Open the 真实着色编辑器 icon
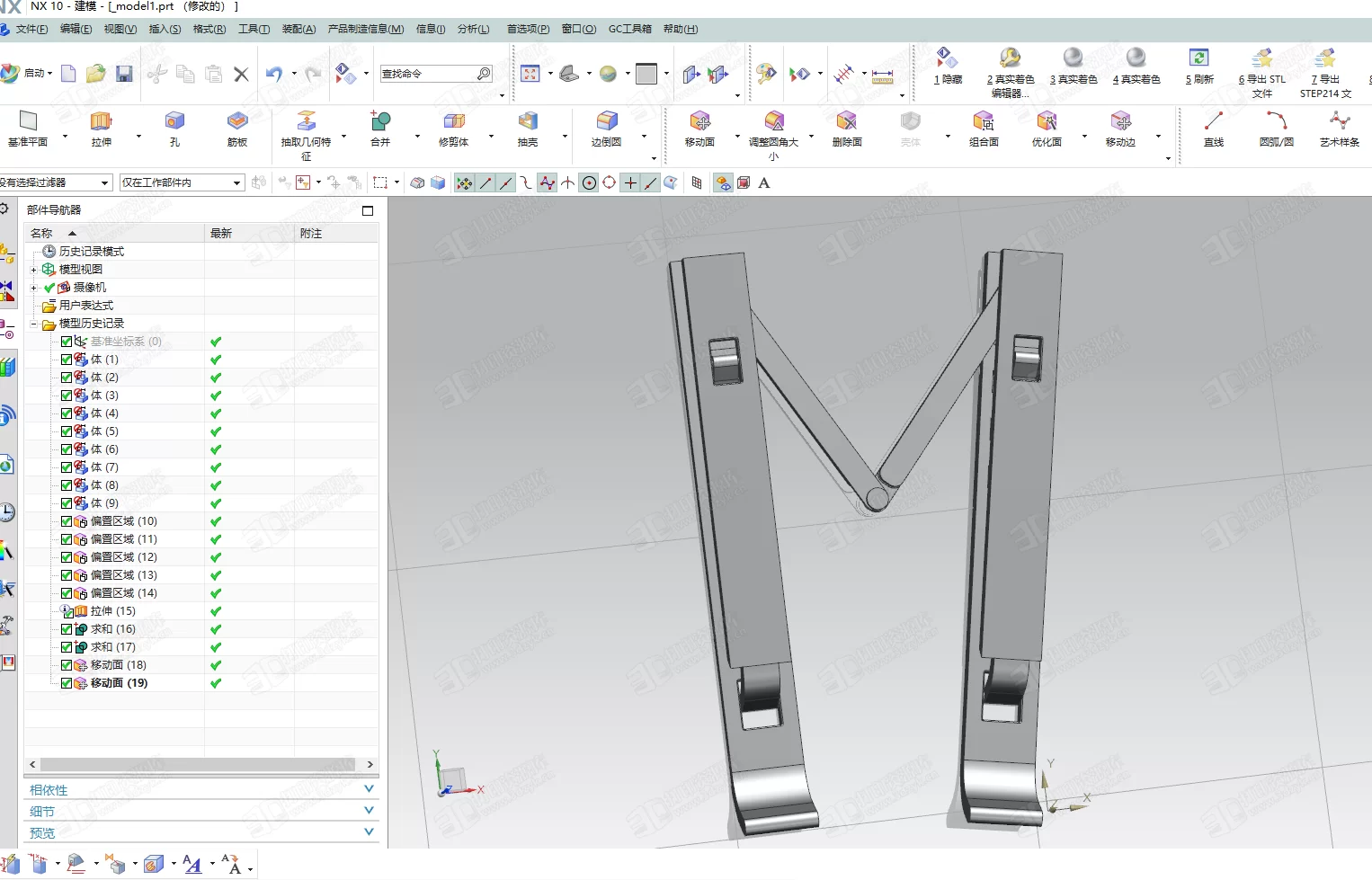Screen dimensions: 1372x880 pos(1011,58)
